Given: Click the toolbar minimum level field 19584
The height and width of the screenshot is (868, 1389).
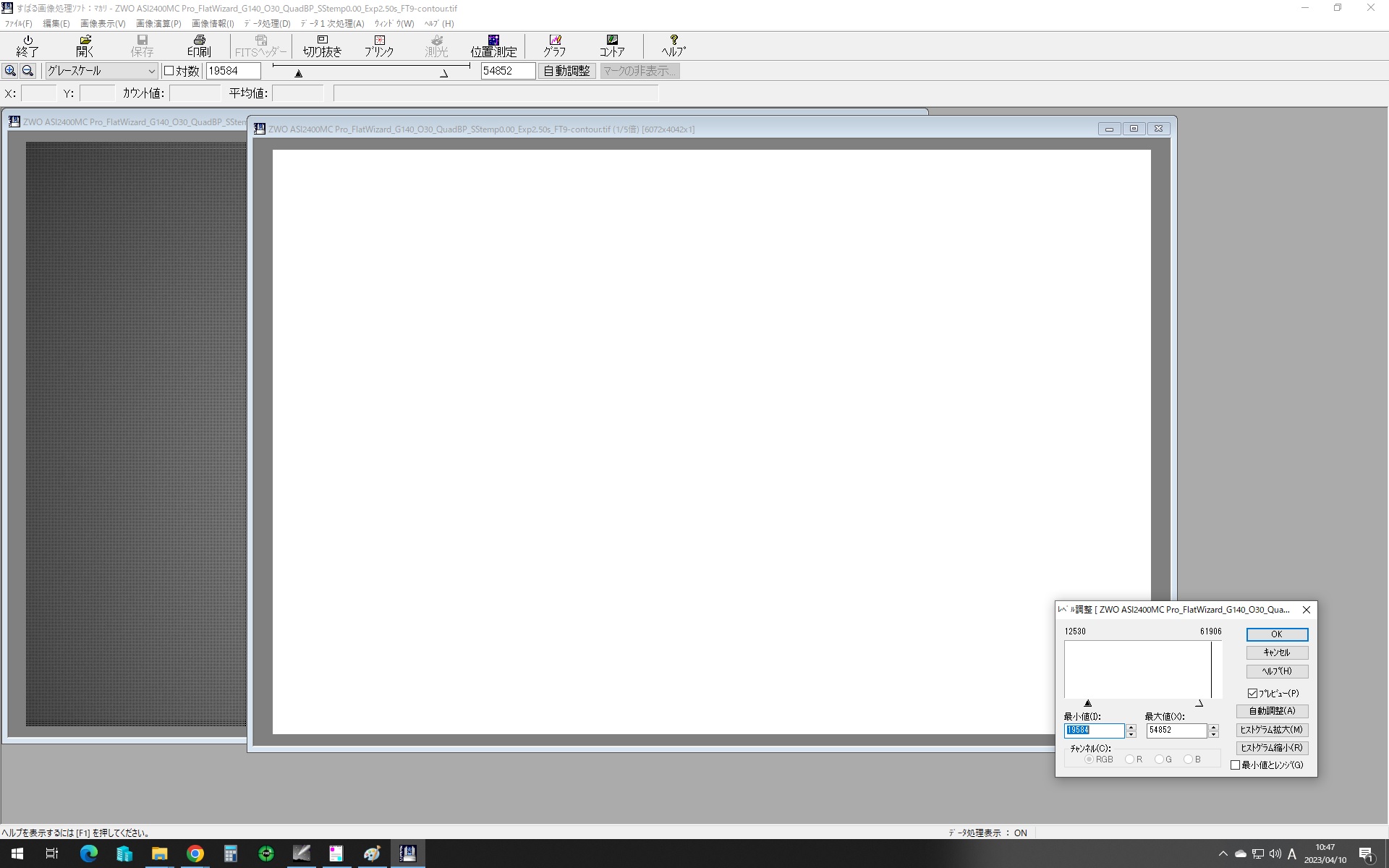Looking at the screenshot, I should [x=233, y=71].
